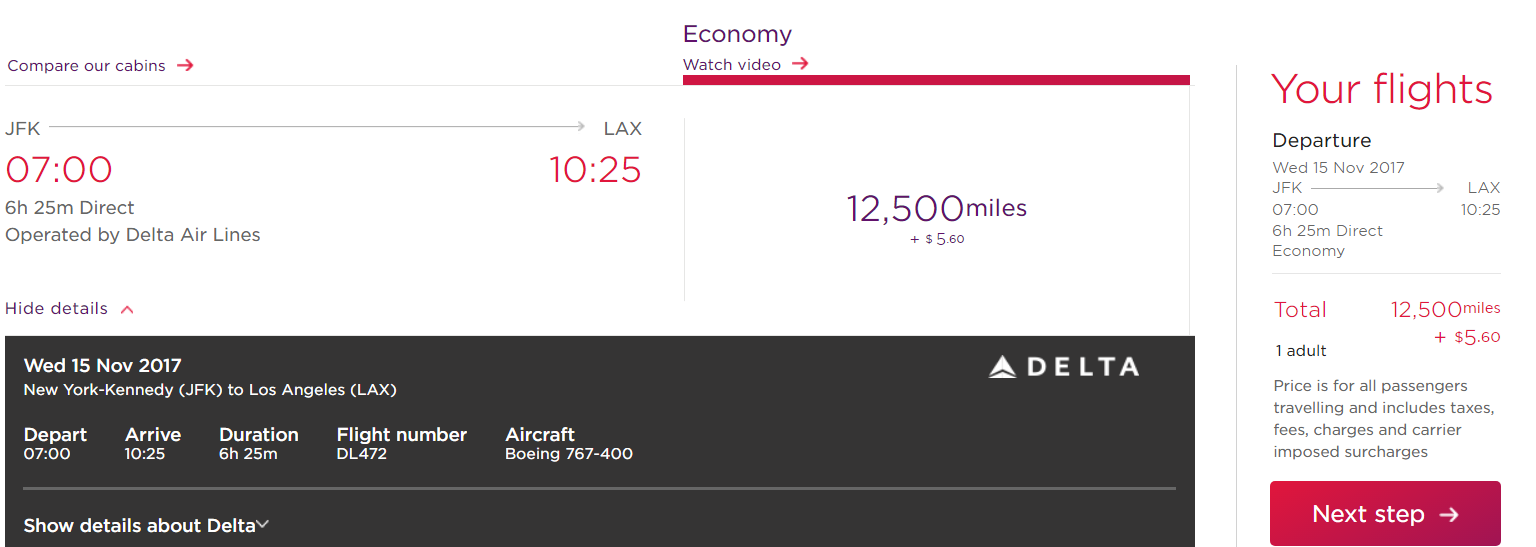Click the 07:00 departure time
The width and height of the screenshot is (1536, 547).
(59, 170)
